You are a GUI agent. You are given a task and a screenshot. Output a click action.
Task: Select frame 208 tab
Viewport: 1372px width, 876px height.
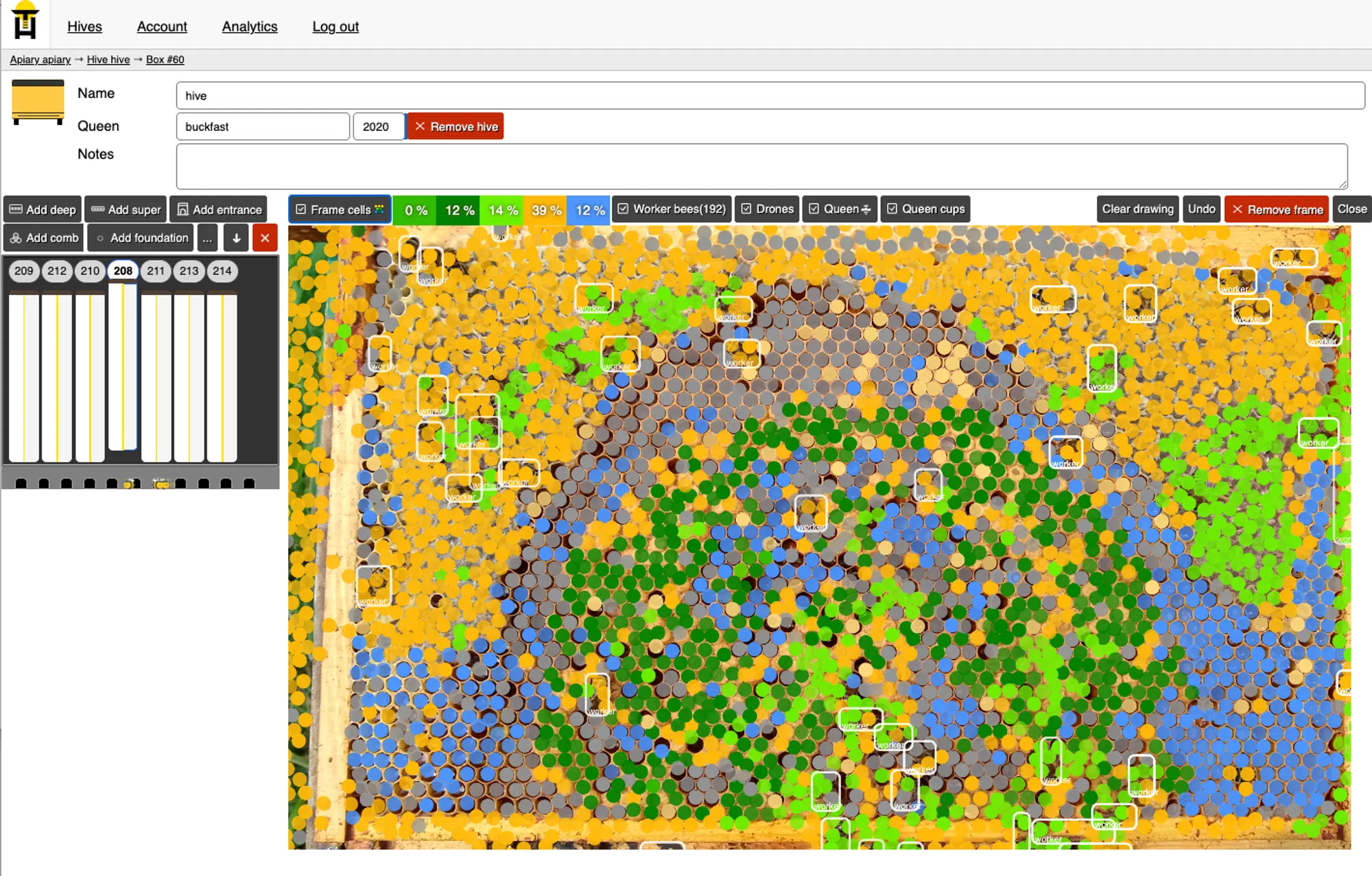[x=122, y=270]
